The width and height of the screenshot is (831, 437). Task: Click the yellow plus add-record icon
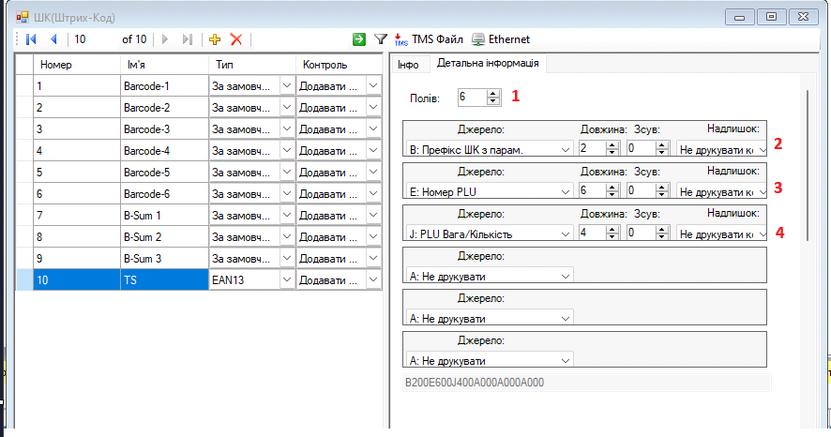(x=214, y=39)
